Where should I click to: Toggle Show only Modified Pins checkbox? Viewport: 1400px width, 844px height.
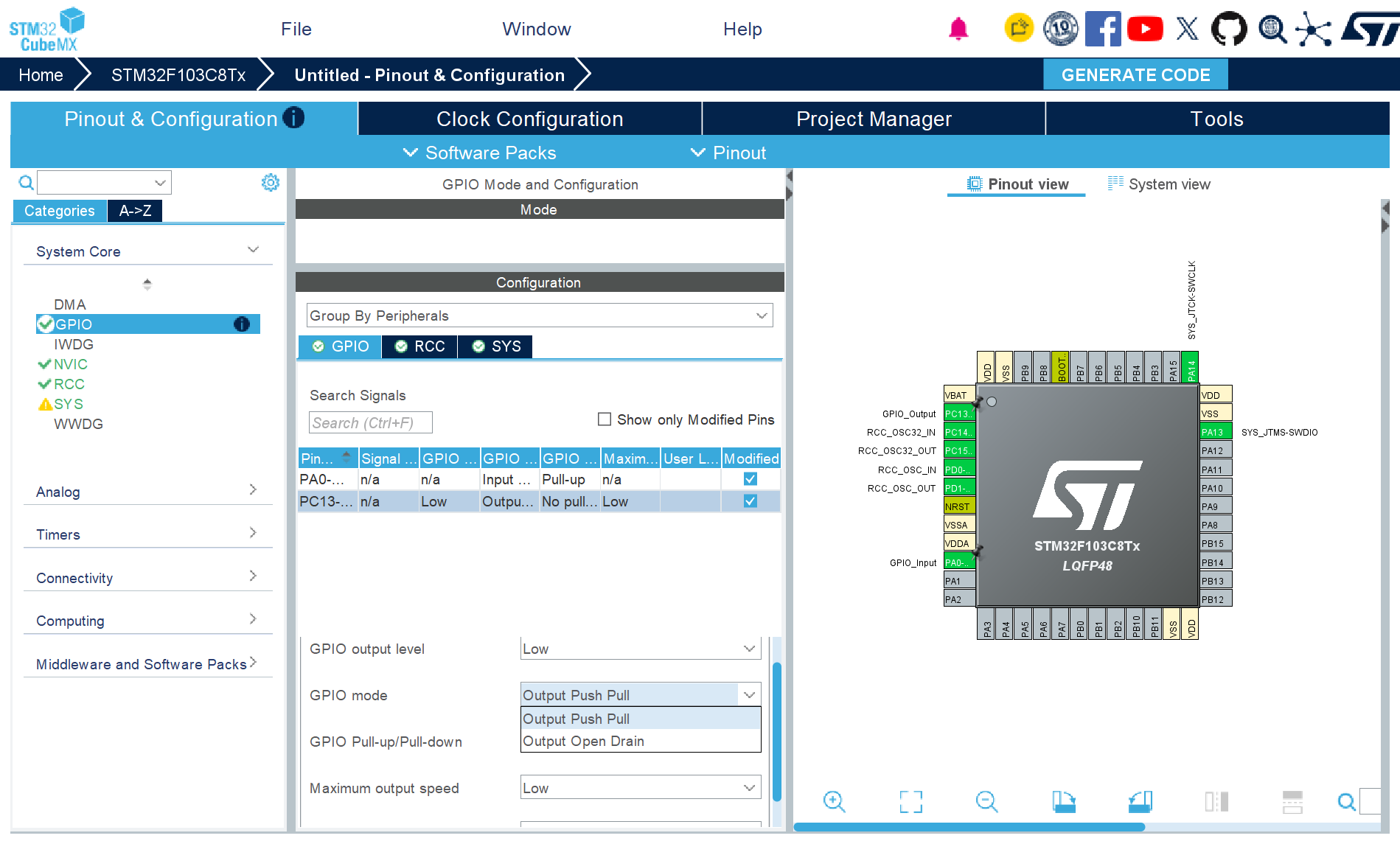click(605, 419)
